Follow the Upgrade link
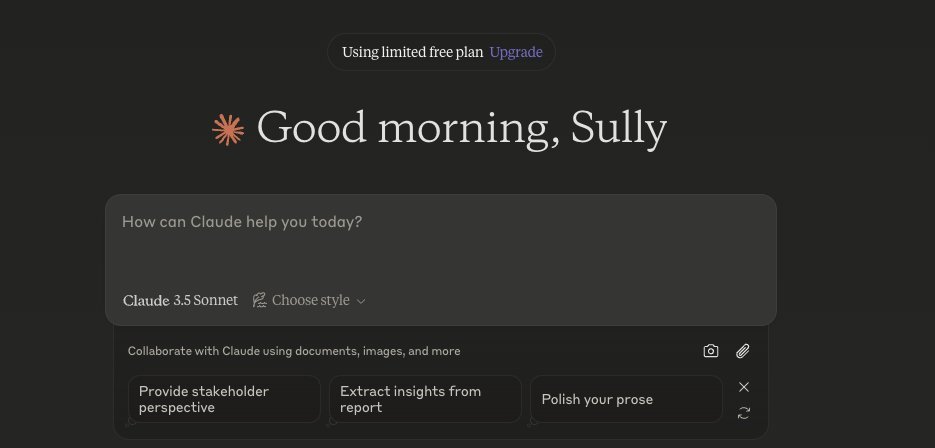This screenshot has height=448, width=935. 516,52
